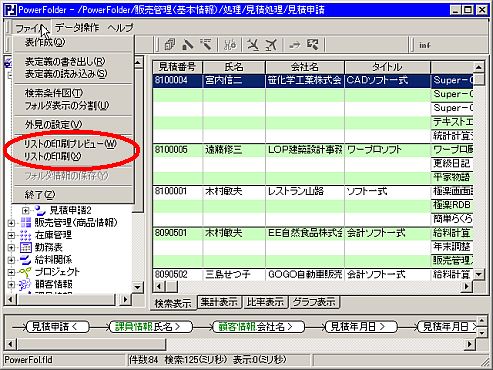Click the 氏名 column header
Screen dimensions: 493x370
[x=234, y=67]
